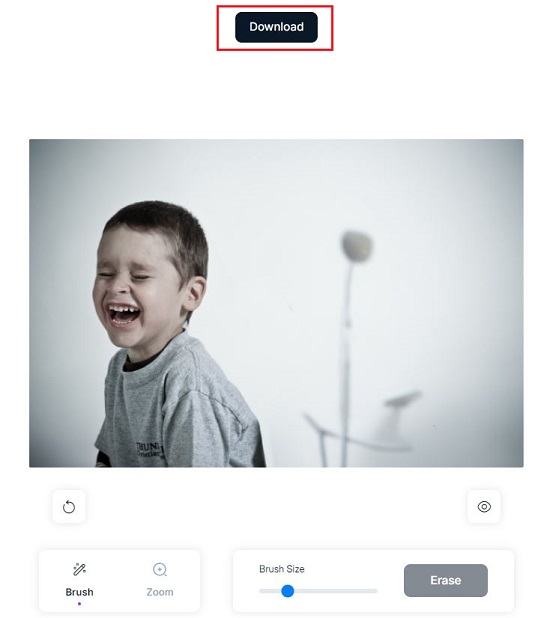
Task: Click the gray Erase button
Action: 446,580
